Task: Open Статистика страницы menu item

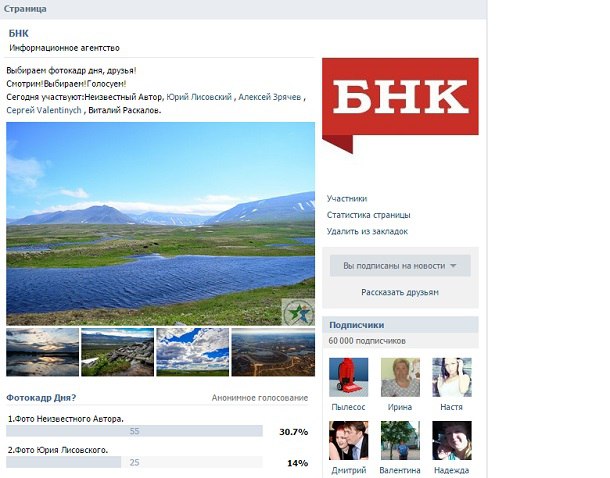Action: click(x=368, y=215)
